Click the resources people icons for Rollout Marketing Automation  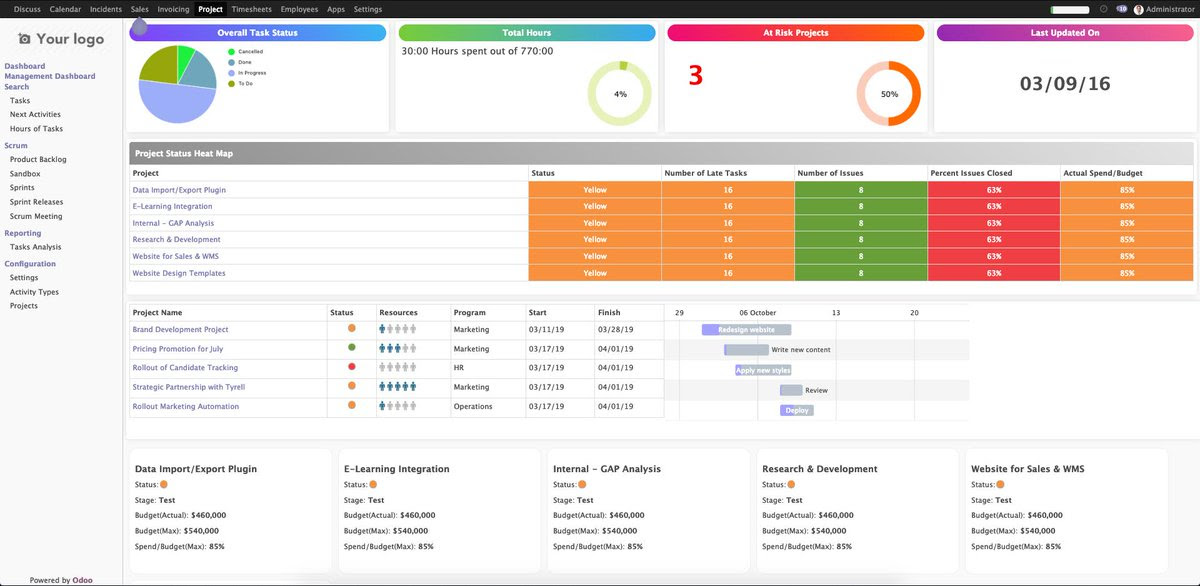[x=397, y=406]
